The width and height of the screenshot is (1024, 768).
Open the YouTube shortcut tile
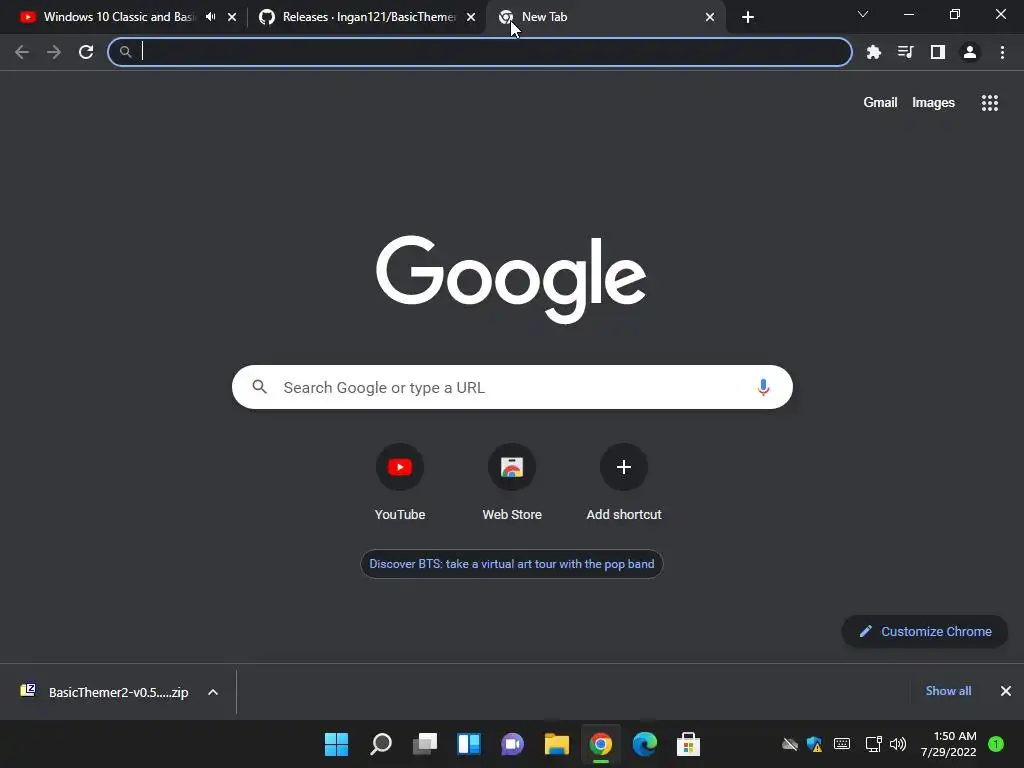[x=400, y=482]
